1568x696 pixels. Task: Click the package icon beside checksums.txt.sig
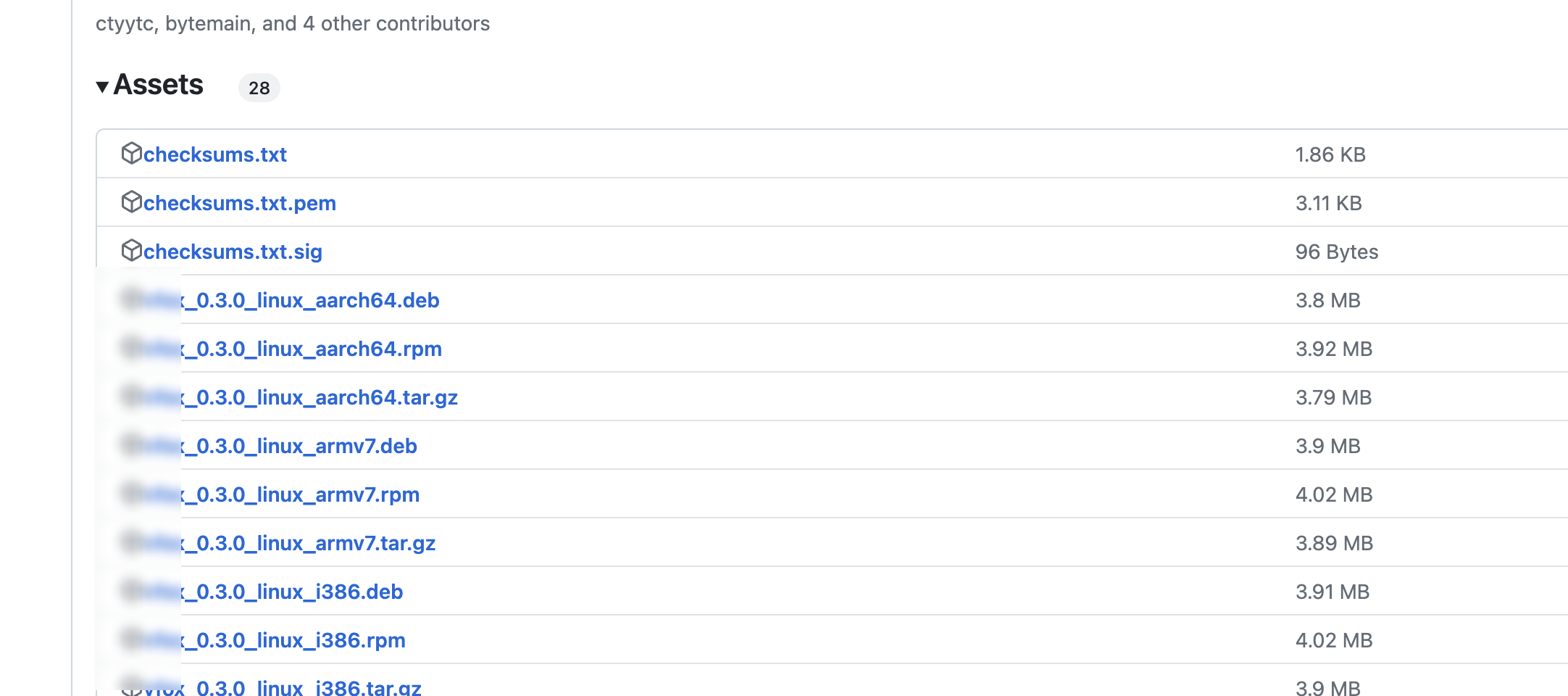131,251
